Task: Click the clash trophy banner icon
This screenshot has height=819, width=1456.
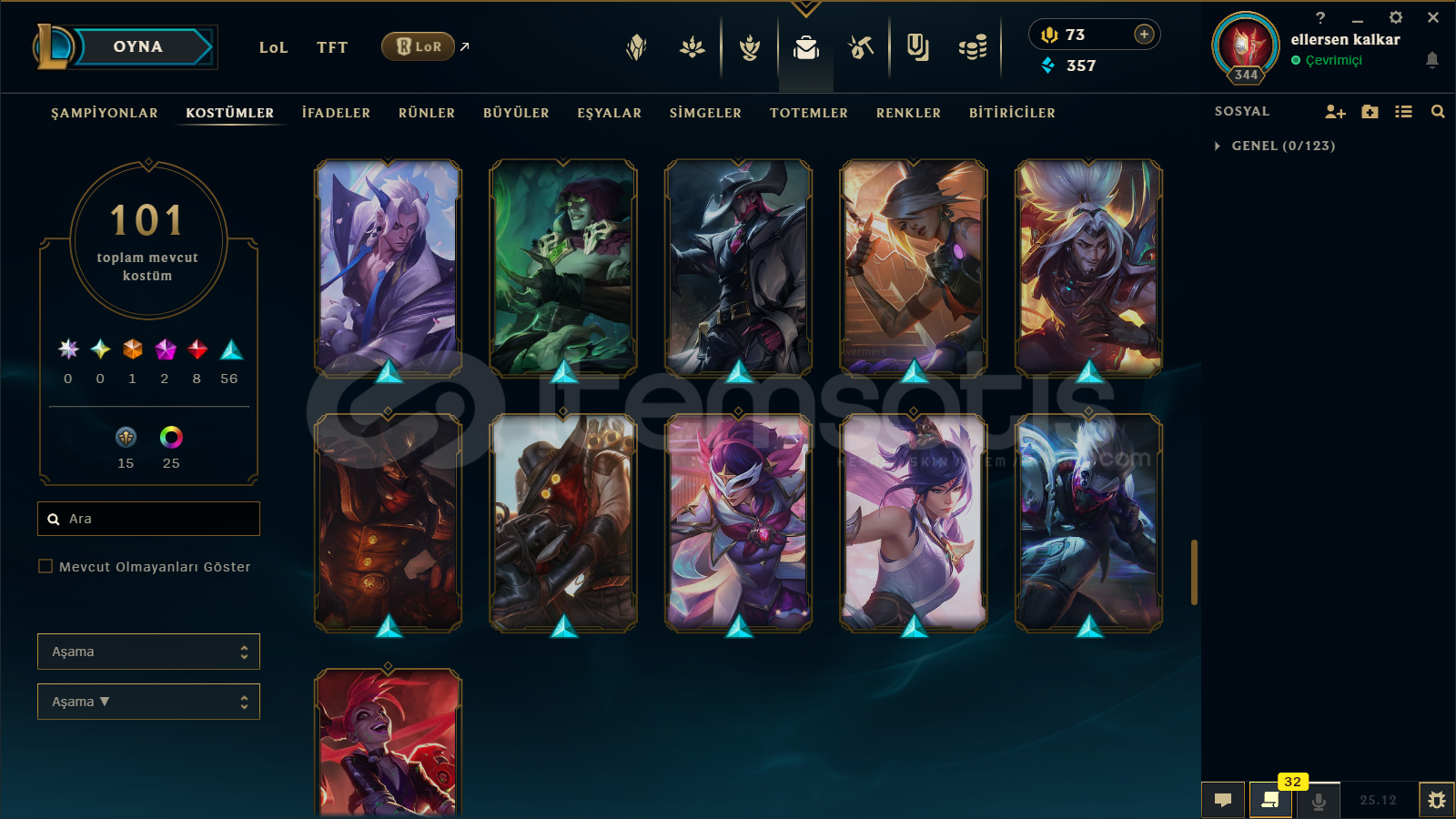Action: [x=750, y=47]
